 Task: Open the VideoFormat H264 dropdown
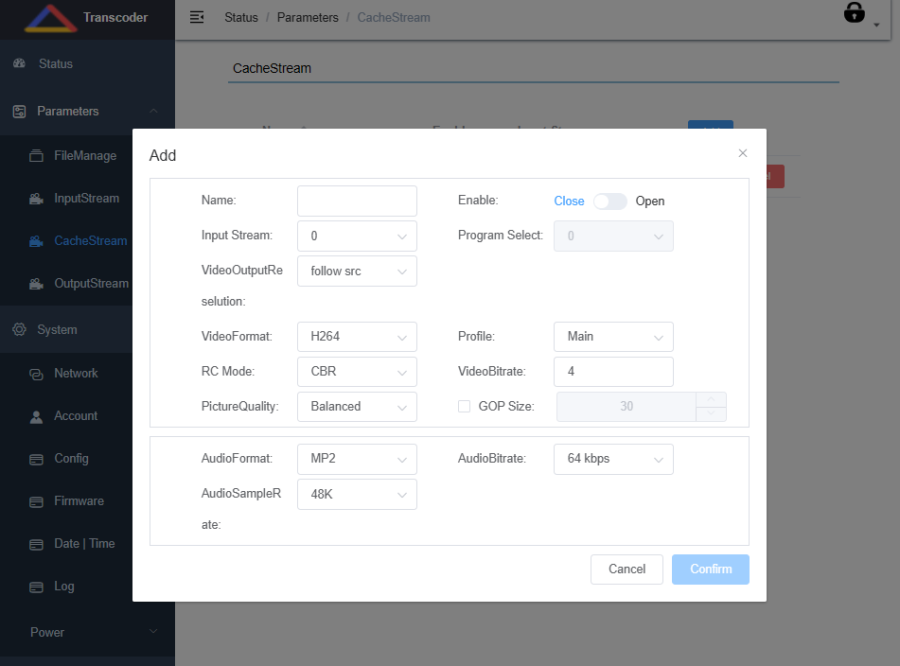coord(356,337)
